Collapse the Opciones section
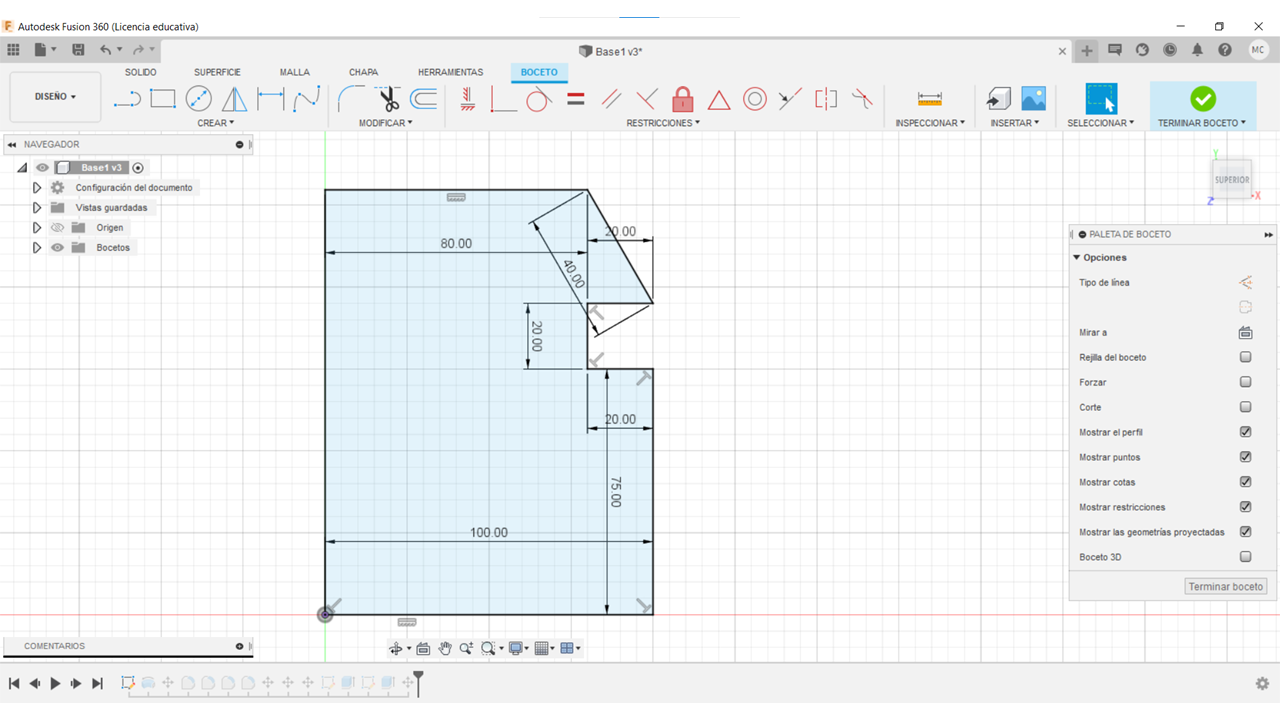1280x720 pixels. [x=1077, y=258]
